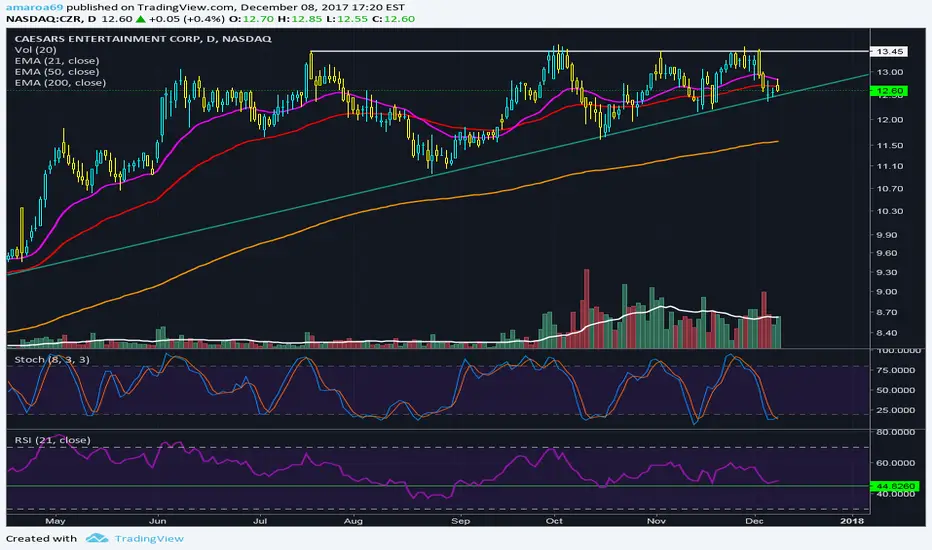932x550 pixels.
Task: Click the 12.00 price axis label
Action: coord(889,120)
